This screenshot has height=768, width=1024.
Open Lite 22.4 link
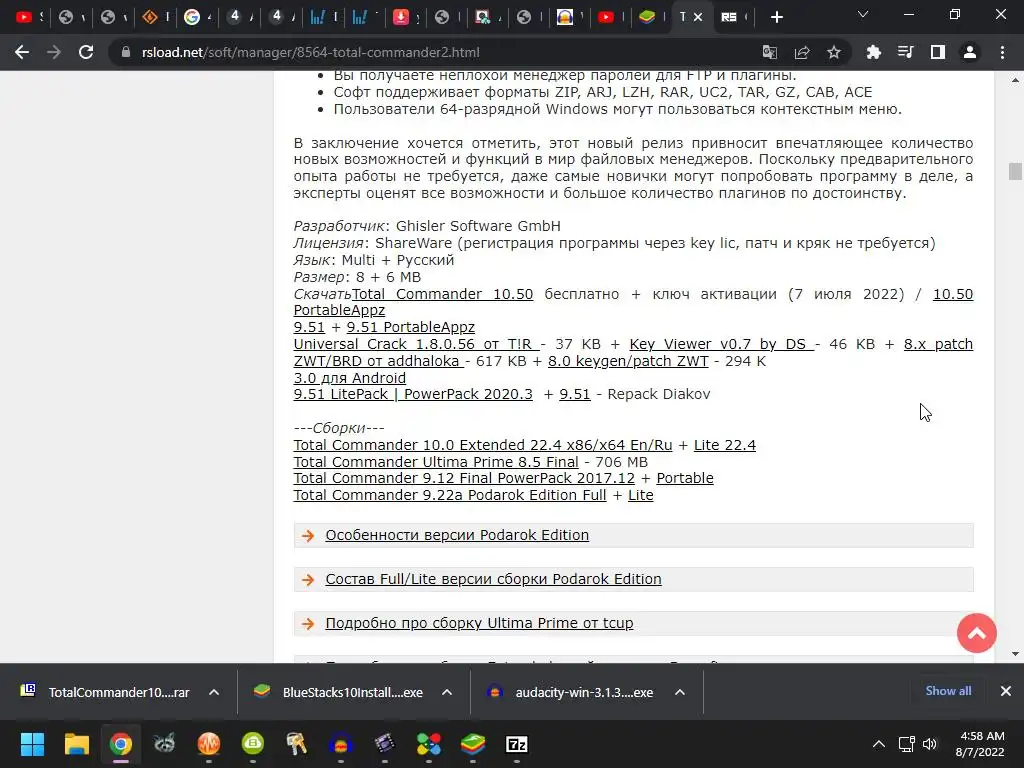pos(724,445)
